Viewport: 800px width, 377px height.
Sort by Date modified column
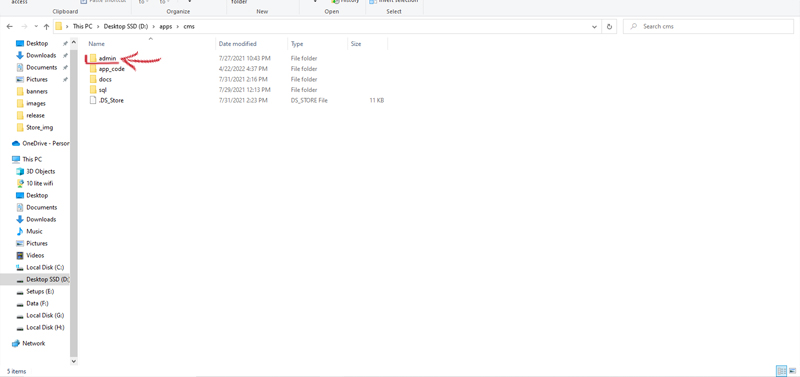(x=238, y=44)
